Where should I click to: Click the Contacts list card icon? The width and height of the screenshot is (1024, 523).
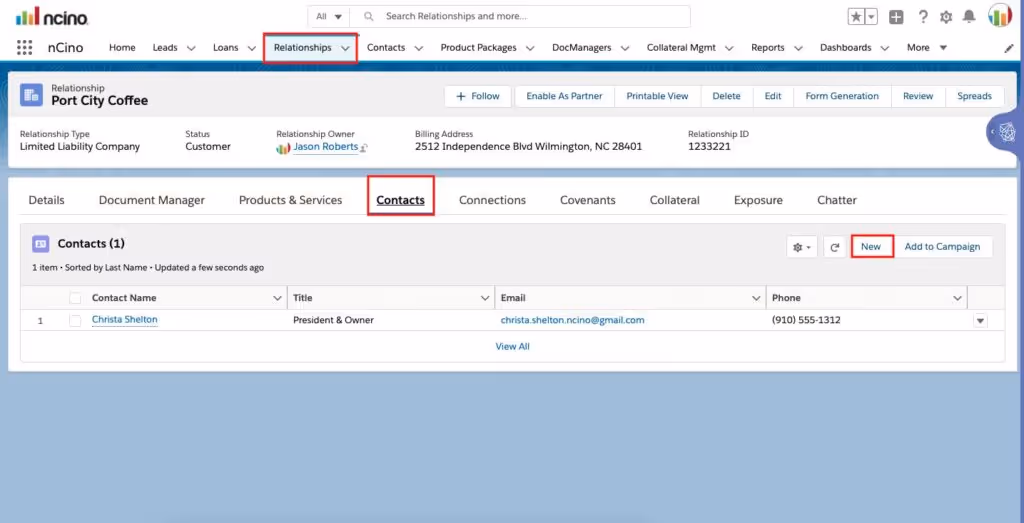tap(40, 244)
